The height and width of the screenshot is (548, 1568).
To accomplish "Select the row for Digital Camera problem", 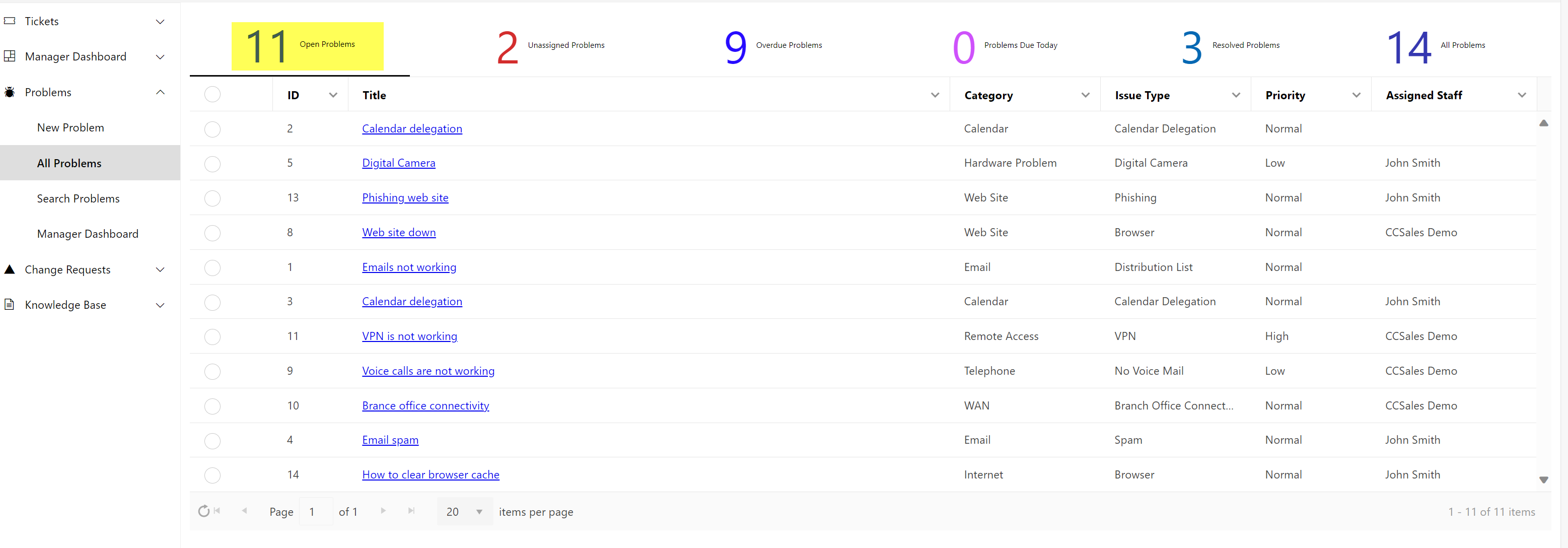I will (x=212, y=164).
